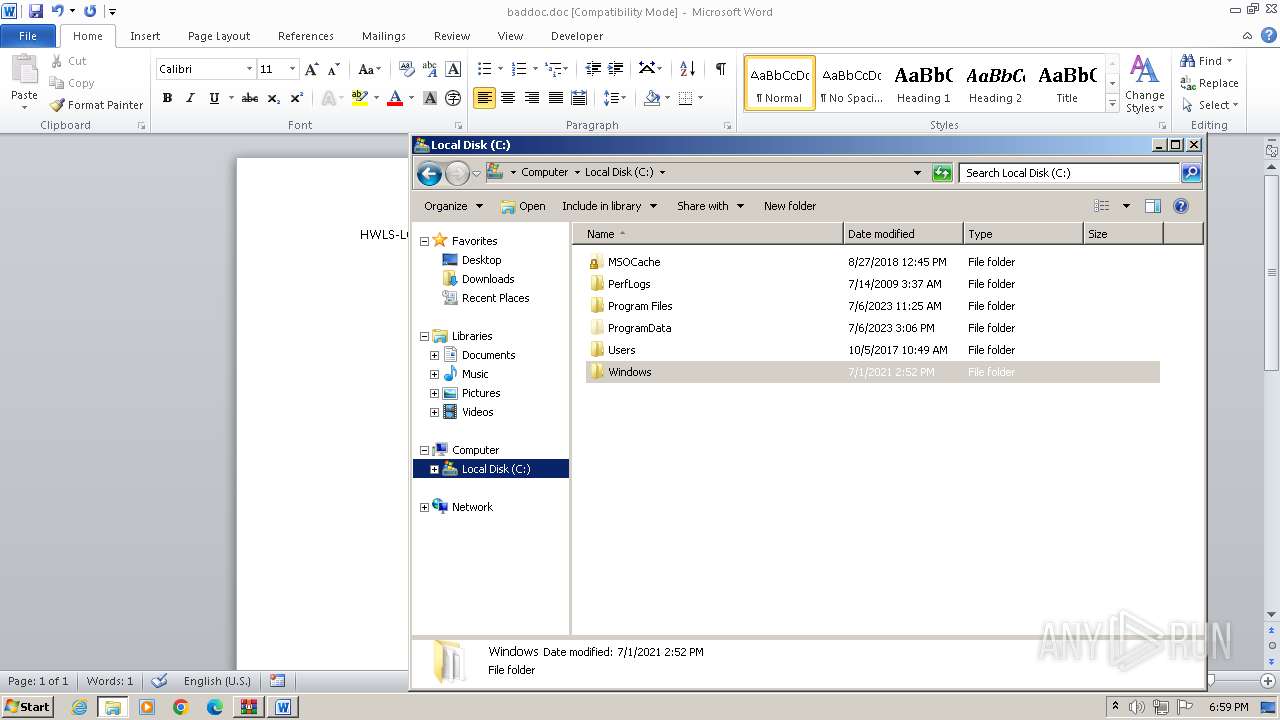Align text right

(x=532, y=98)
